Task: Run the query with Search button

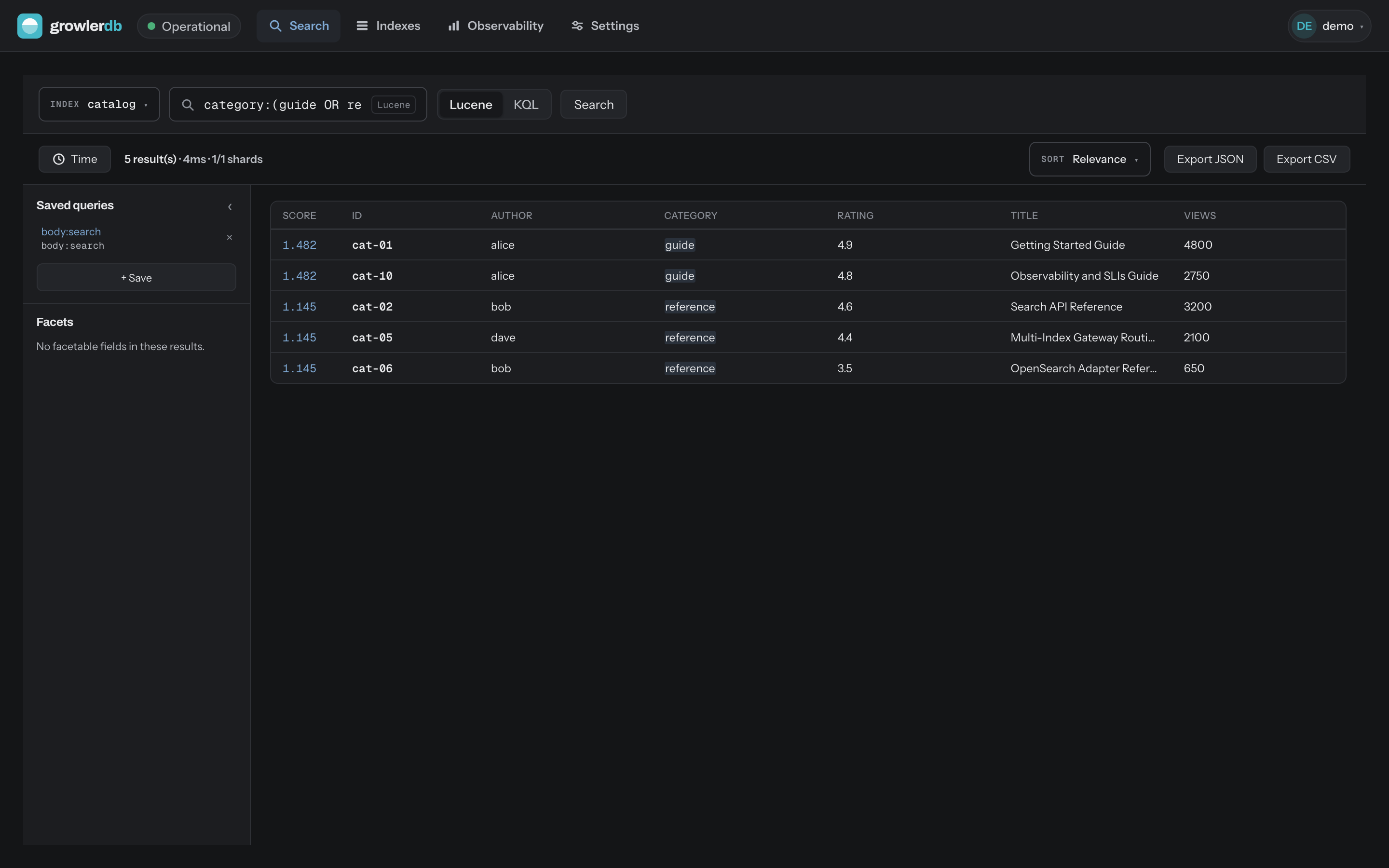Action: coord(594,105)
